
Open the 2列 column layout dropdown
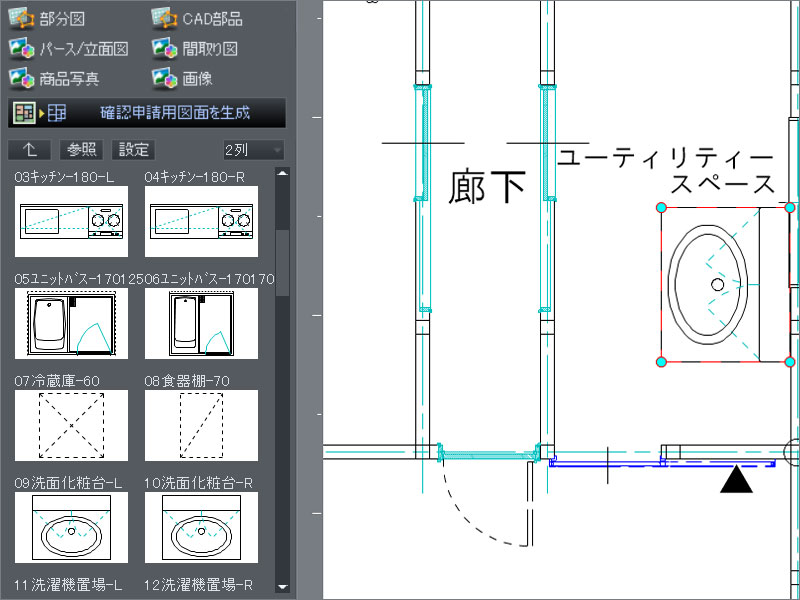254,150
